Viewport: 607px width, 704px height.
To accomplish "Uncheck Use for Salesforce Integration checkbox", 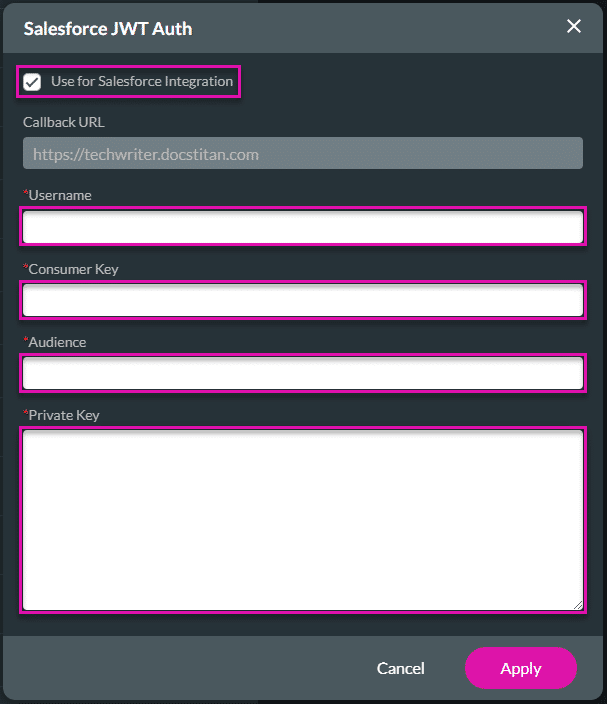I will (32, 82).
